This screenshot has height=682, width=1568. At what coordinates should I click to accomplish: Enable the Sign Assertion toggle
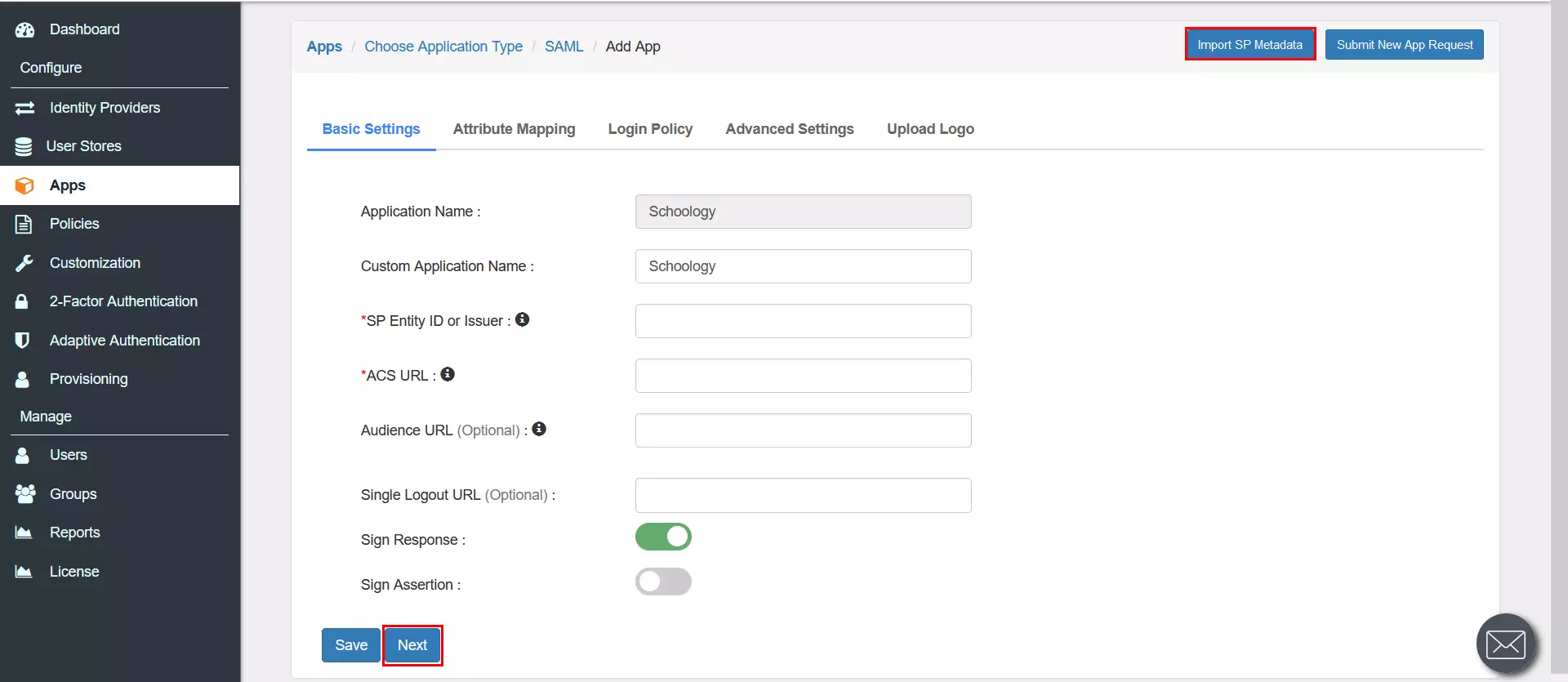[x=663, y=582]
